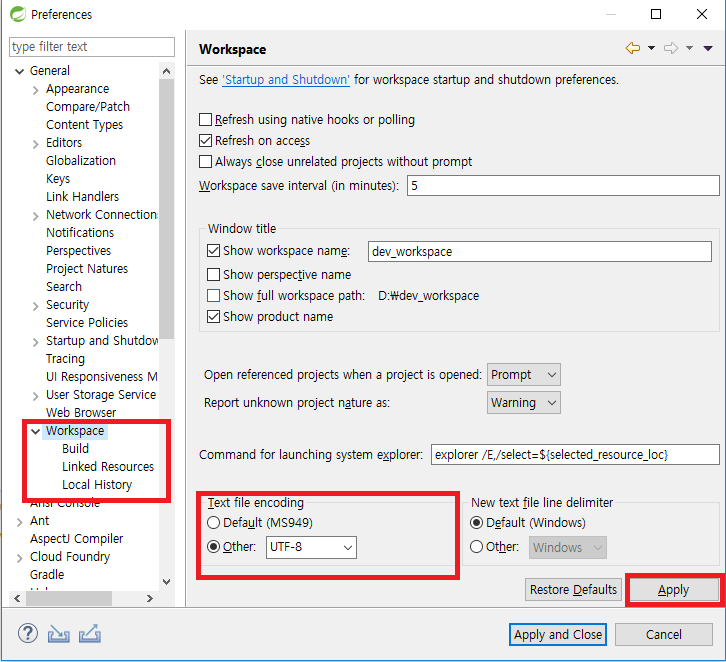
Task: Click the export preferences icon
Action: coord(89,634)
